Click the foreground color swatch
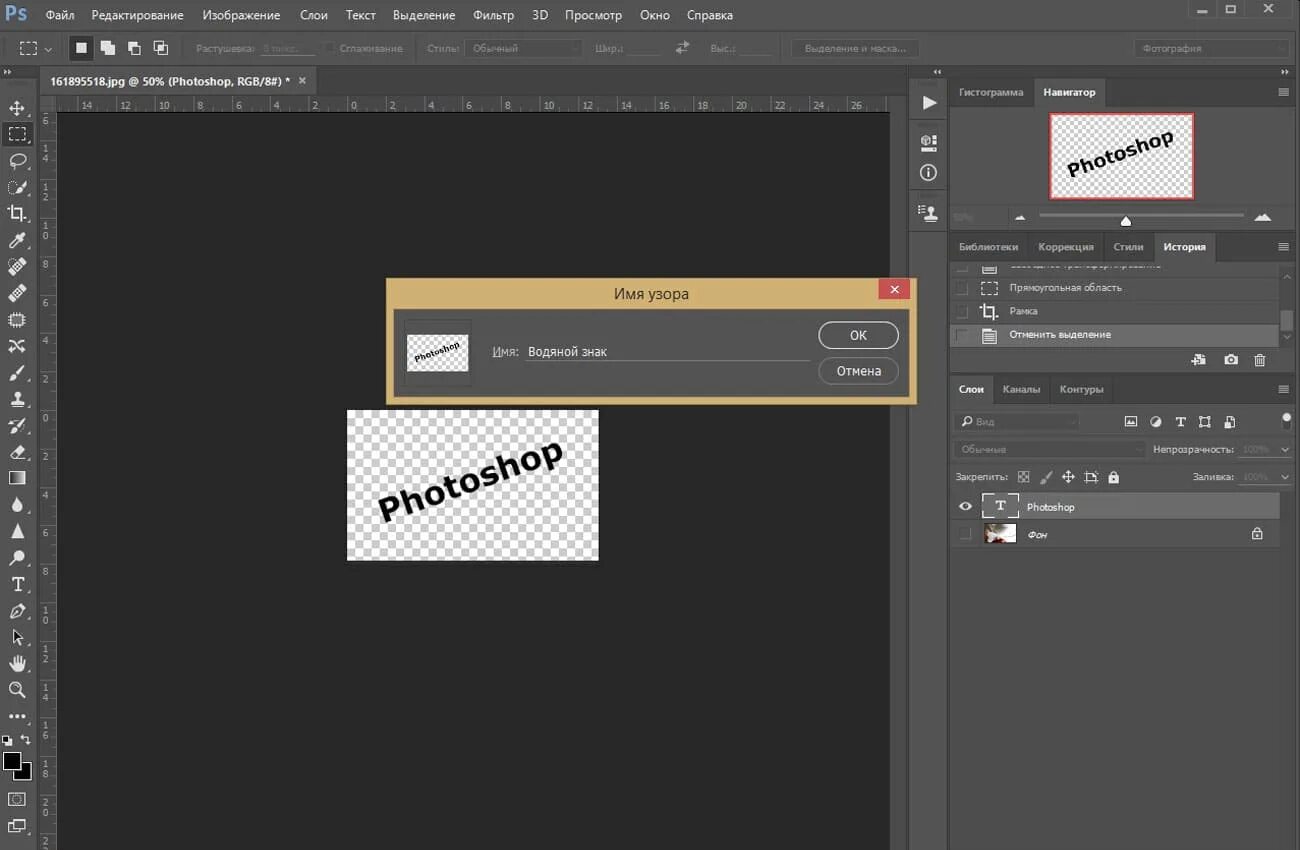1300x850 pixels. [12, 762]
